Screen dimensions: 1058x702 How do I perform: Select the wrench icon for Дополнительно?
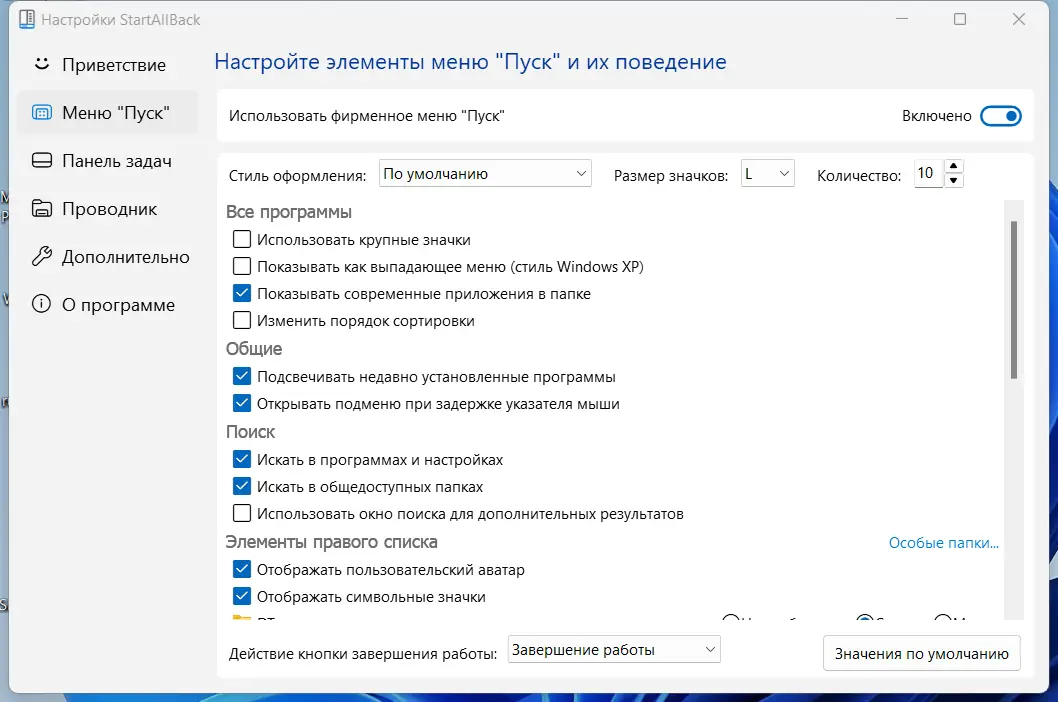tap(40, 257)
